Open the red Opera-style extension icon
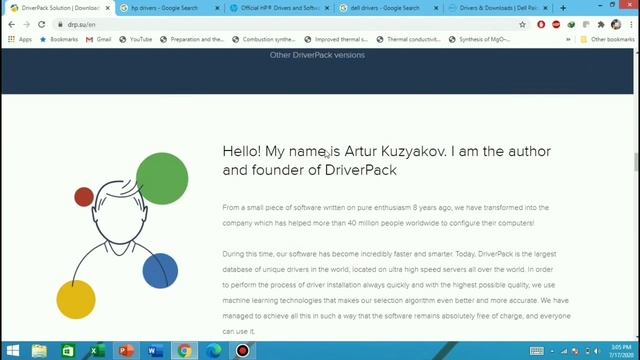 [x=541, y=24]
